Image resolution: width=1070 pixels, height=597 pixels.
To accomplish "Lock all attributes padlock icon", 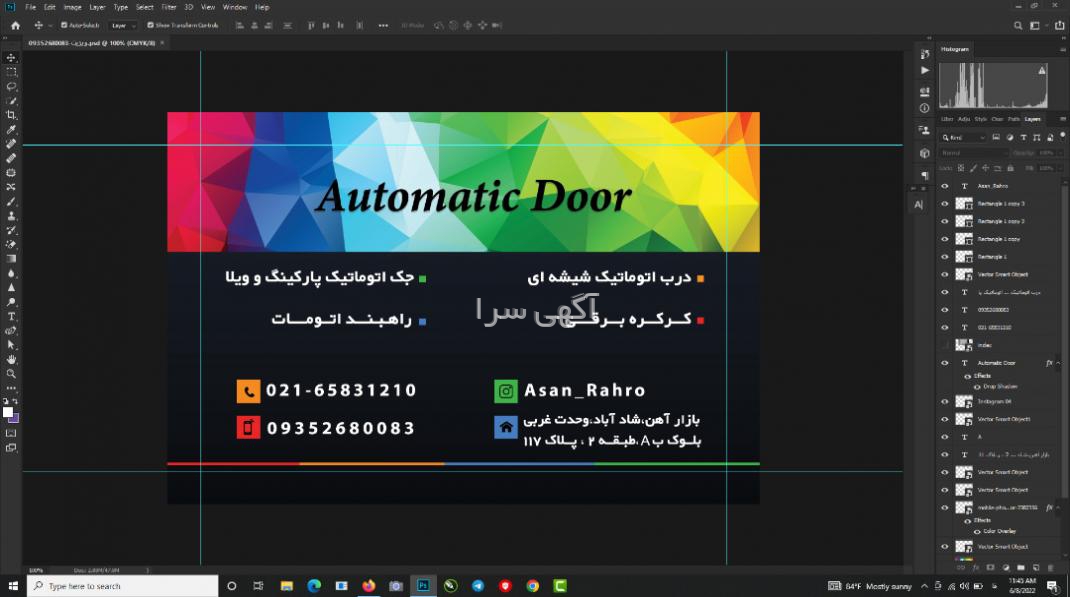I will [1010, 168].
